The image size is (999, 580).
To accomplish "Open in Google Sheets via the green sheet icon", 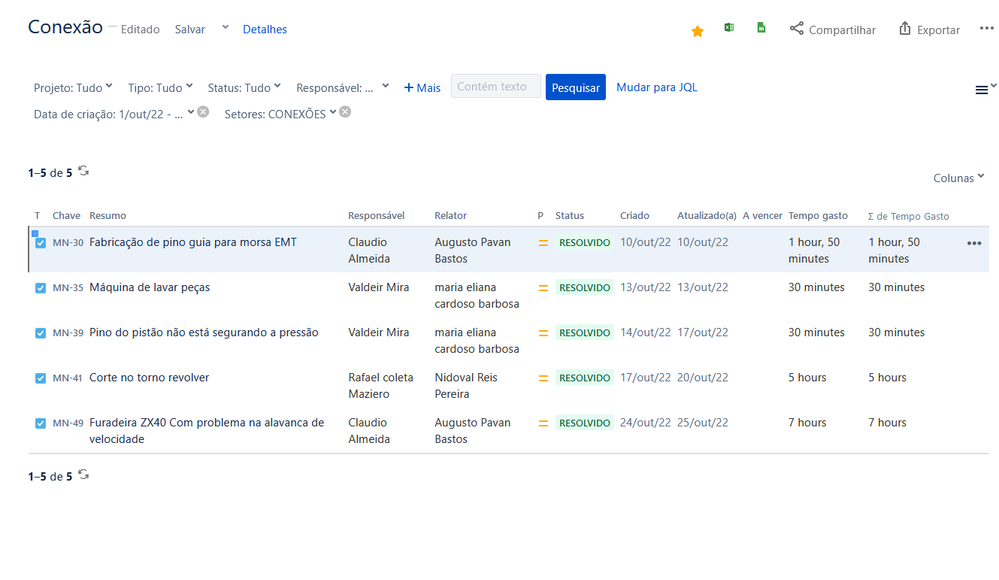I will click(761, 27).
